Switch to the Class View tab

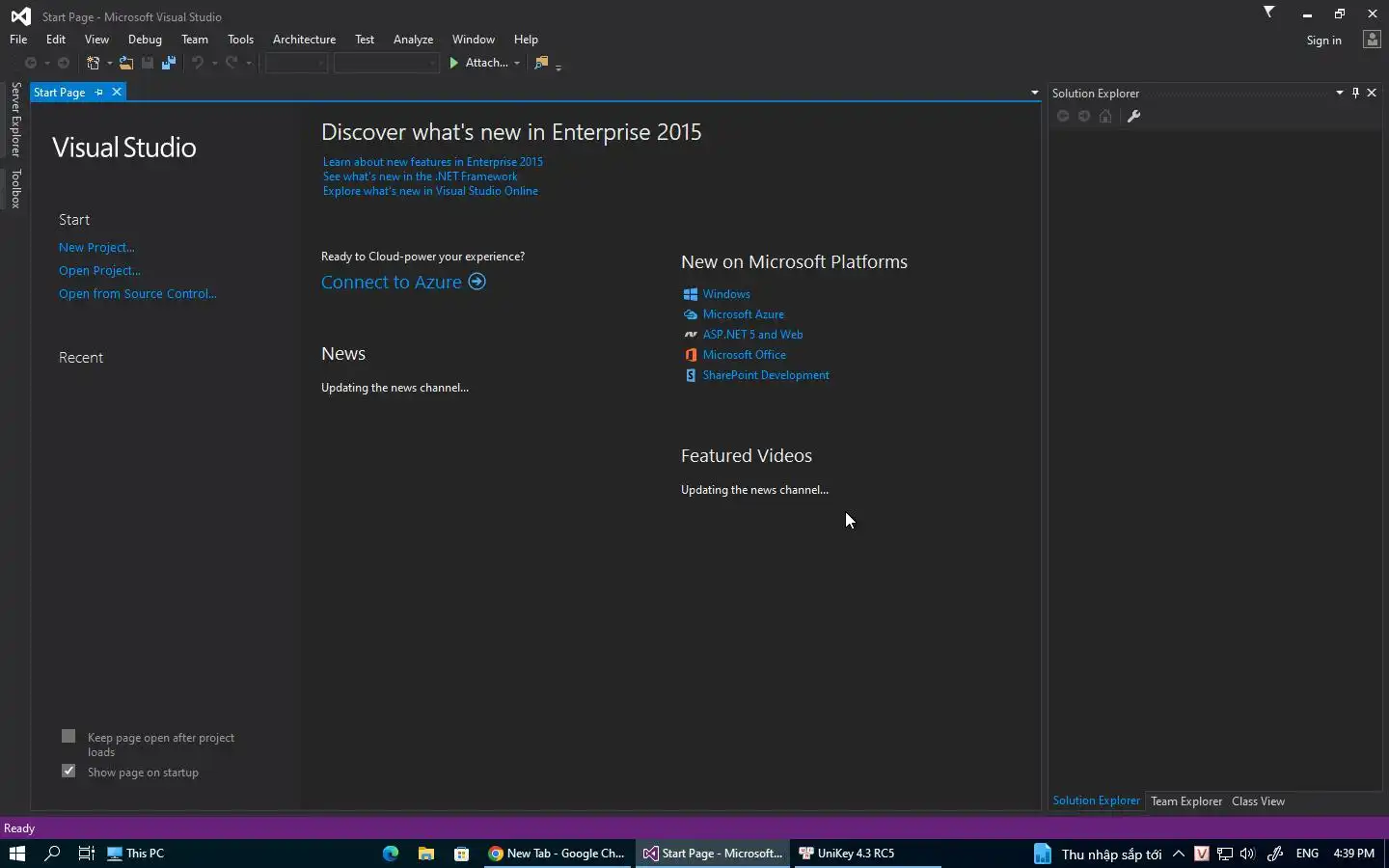pyautogui.click(x=1258, y=801)
